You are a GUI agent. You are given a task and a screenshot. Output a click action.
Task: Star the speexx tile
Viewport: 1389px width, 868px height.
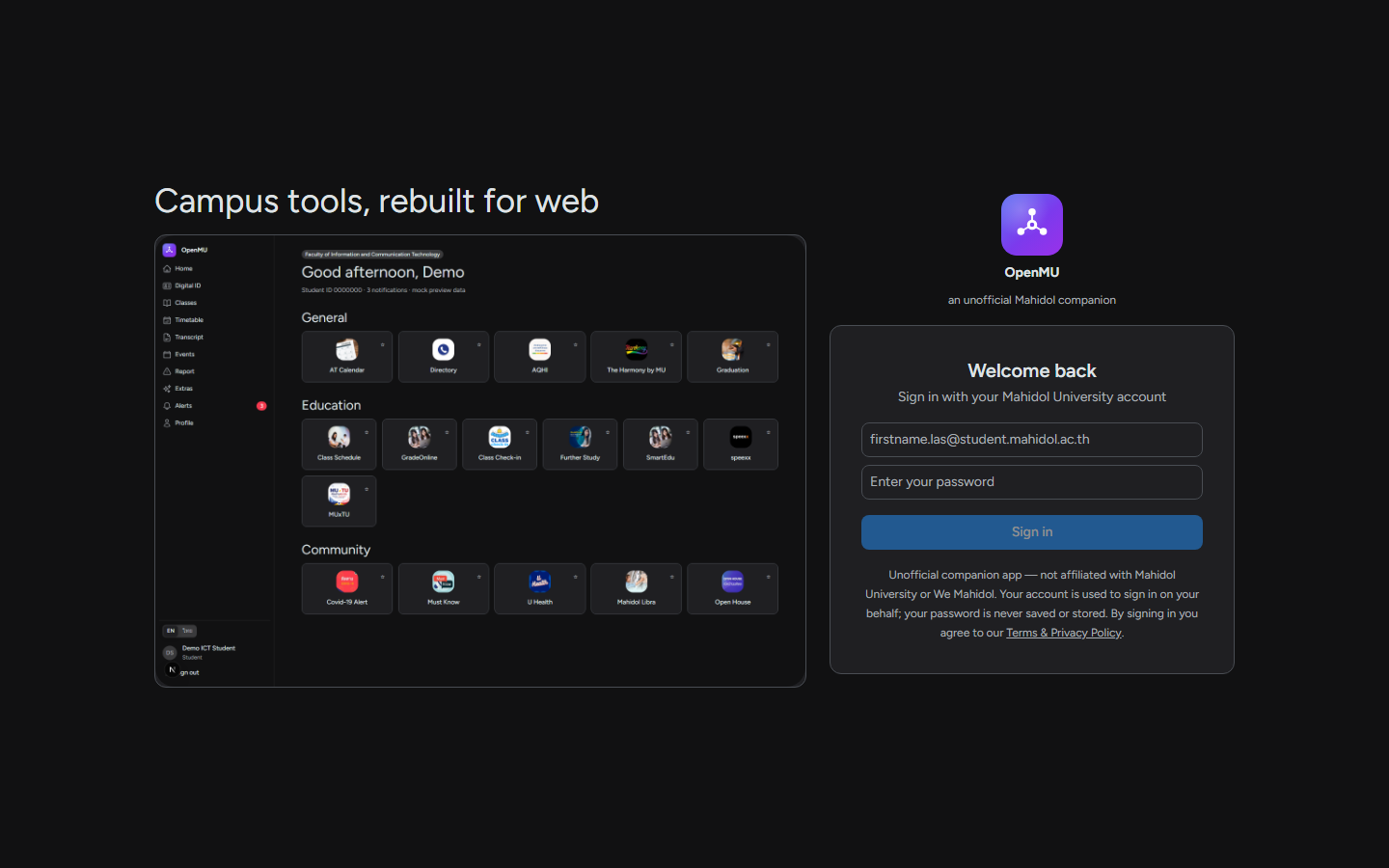(769, 432)
